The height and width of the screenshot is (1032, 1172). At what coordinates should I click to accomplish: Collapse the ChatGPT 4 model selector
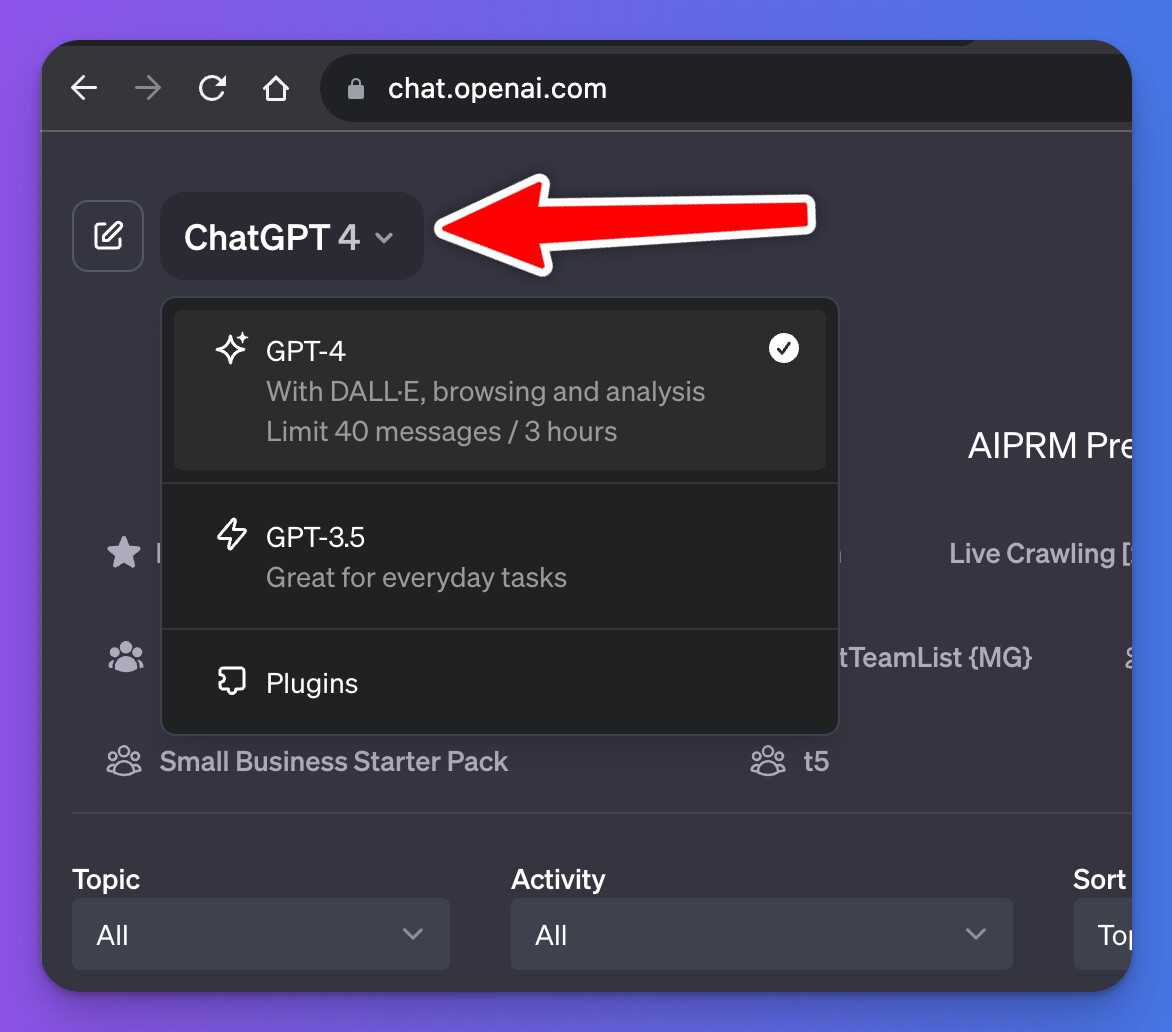pos(291,237)
